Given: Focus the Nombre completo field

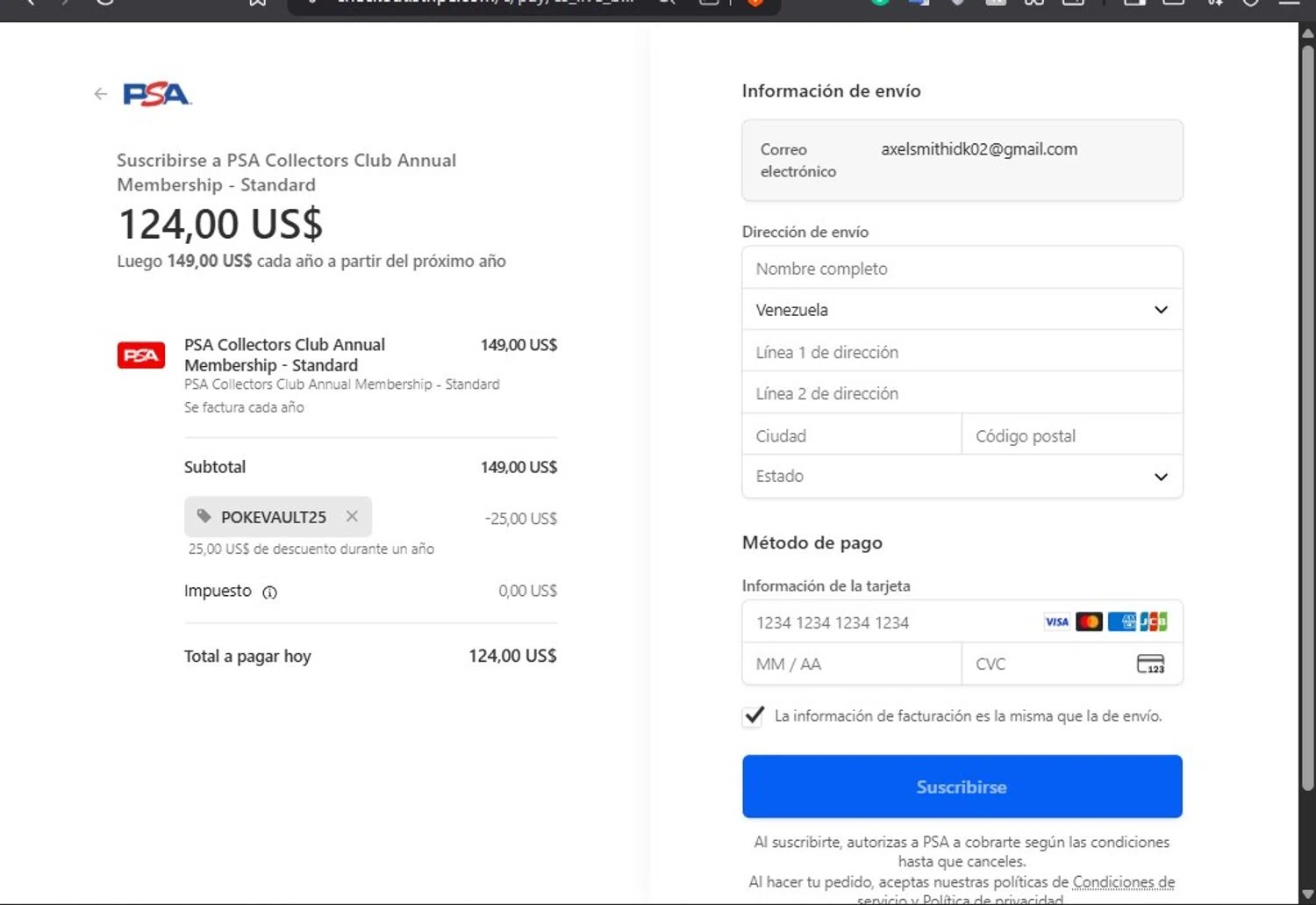Looking at the screenshot, I should pyautogui.click(x=962, y=269).
